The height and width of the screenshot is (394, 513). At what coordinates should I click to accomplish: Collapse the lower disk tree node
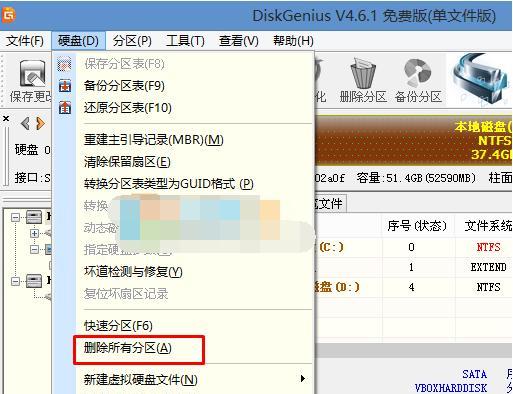[x=15, y=281]
